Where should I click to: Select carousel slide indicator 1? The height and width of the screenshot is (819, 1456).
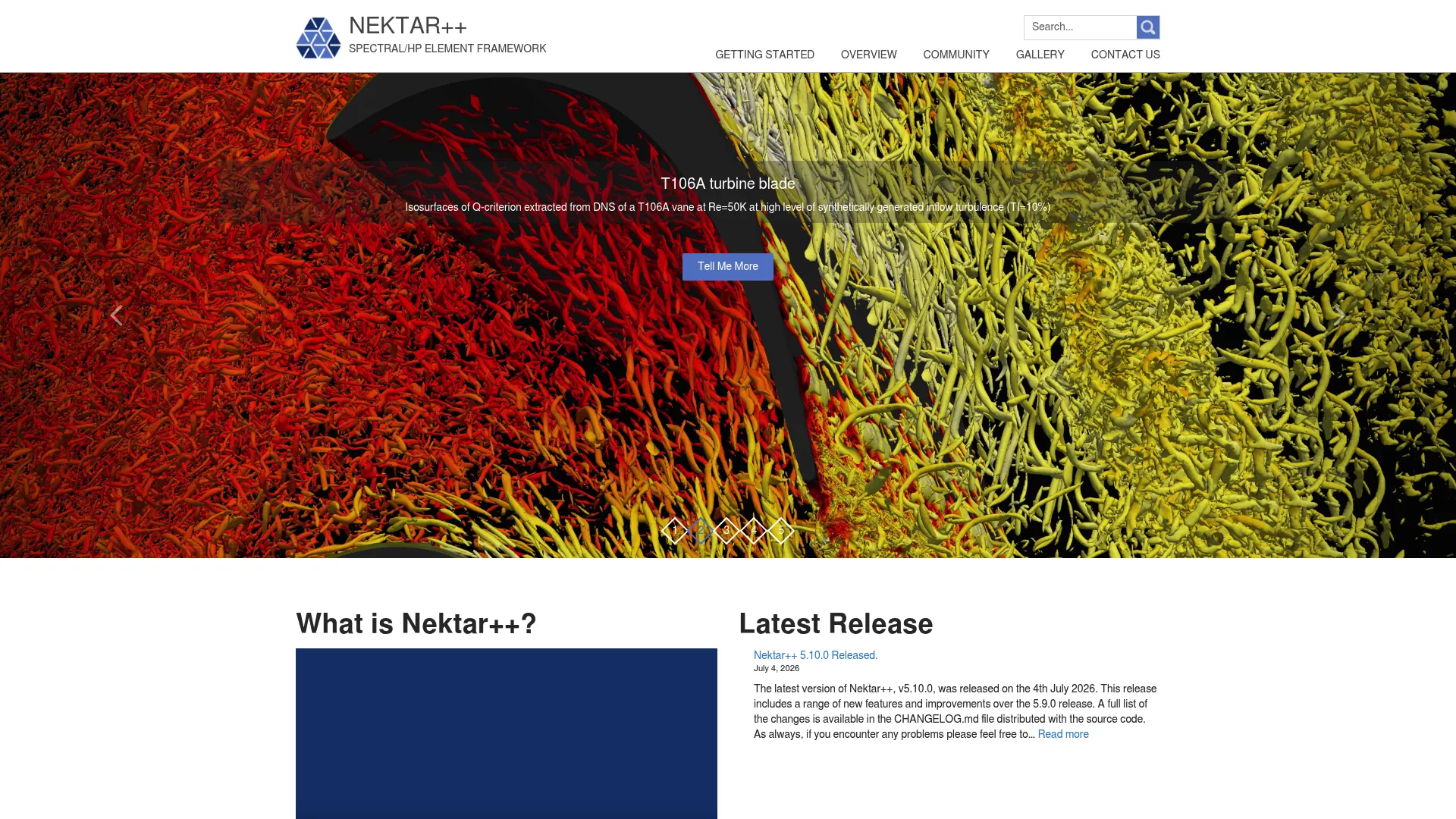(x=674, y=531)
